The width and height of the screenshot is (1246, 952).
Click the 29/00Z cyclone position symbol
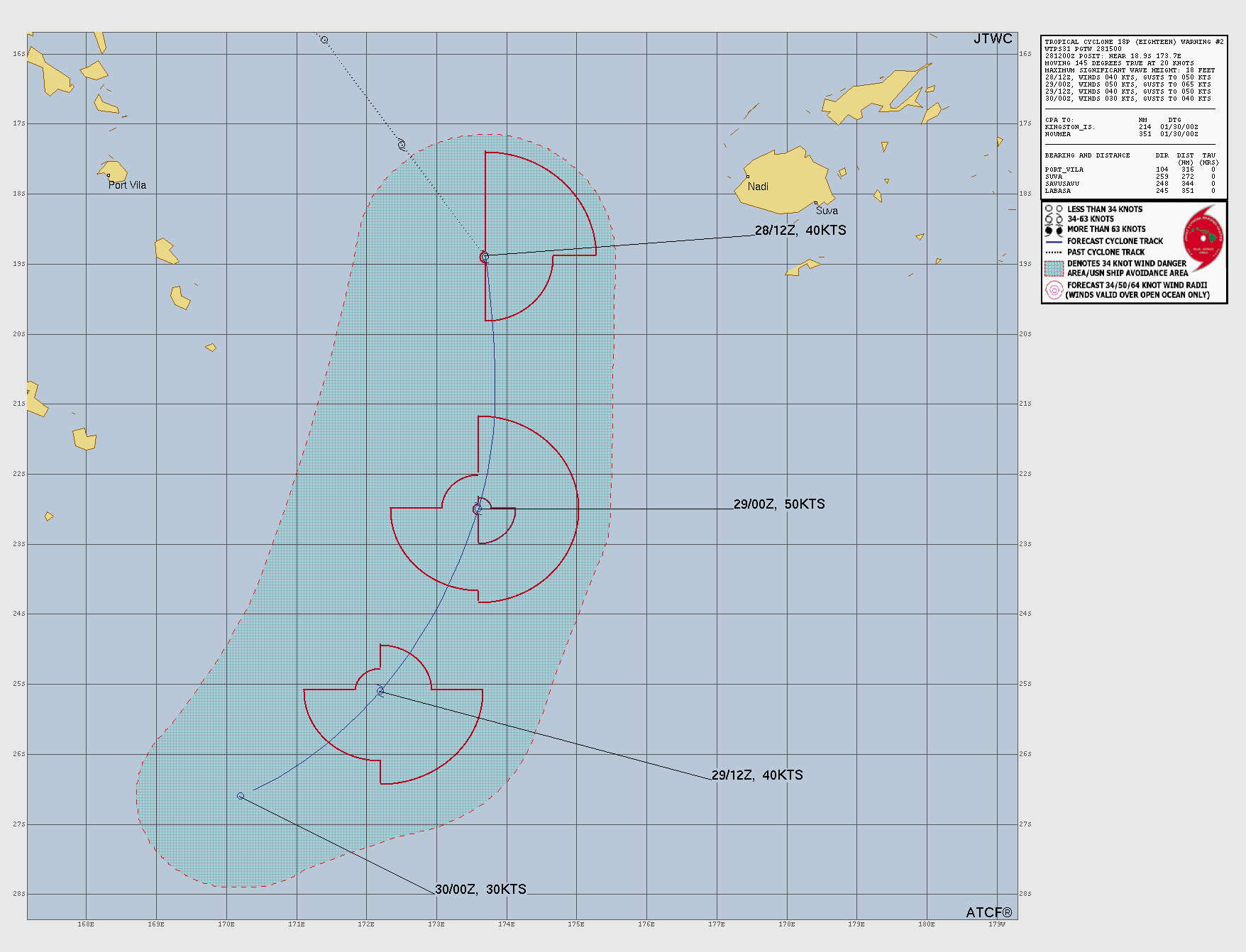[478, 509]
